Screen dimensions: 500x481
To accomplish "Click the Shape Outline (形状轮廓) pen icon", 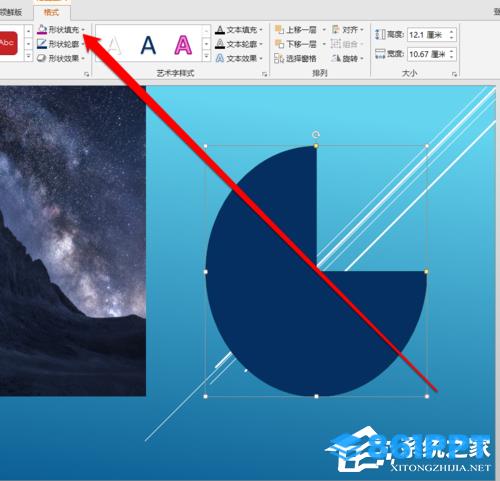I will [42, 44].
